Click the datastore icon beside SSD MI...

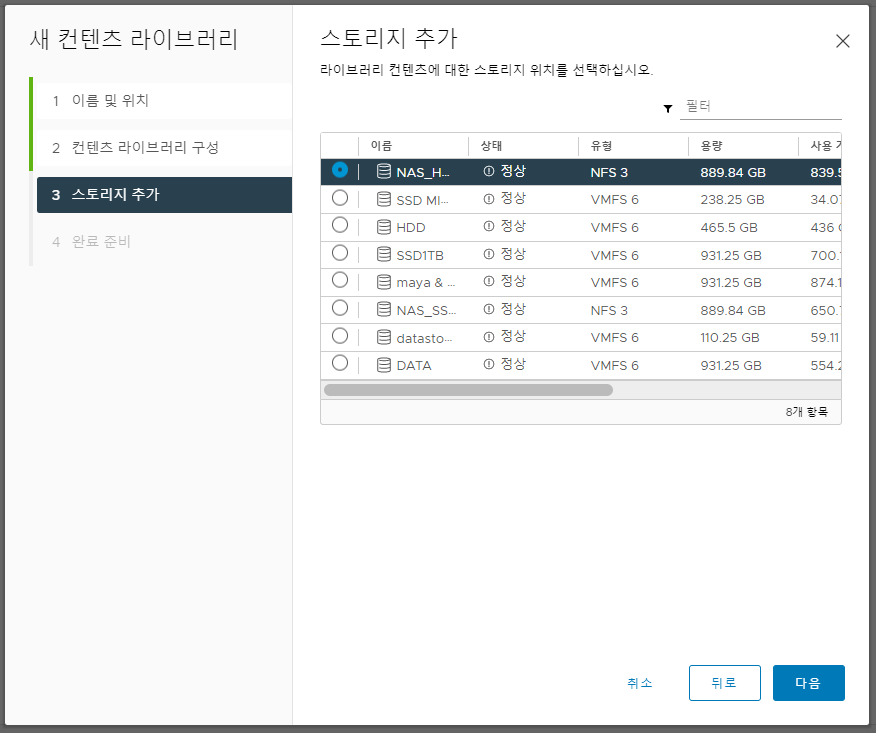click(384, 199)
